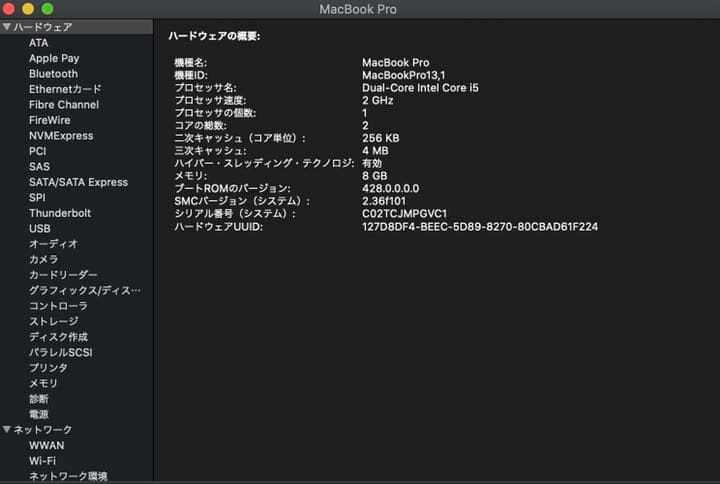Select 診断 in the sidebar
Image resolution: width=720 pixels, height=484 pixels.
pyautogui.click(x=39, y=399)
